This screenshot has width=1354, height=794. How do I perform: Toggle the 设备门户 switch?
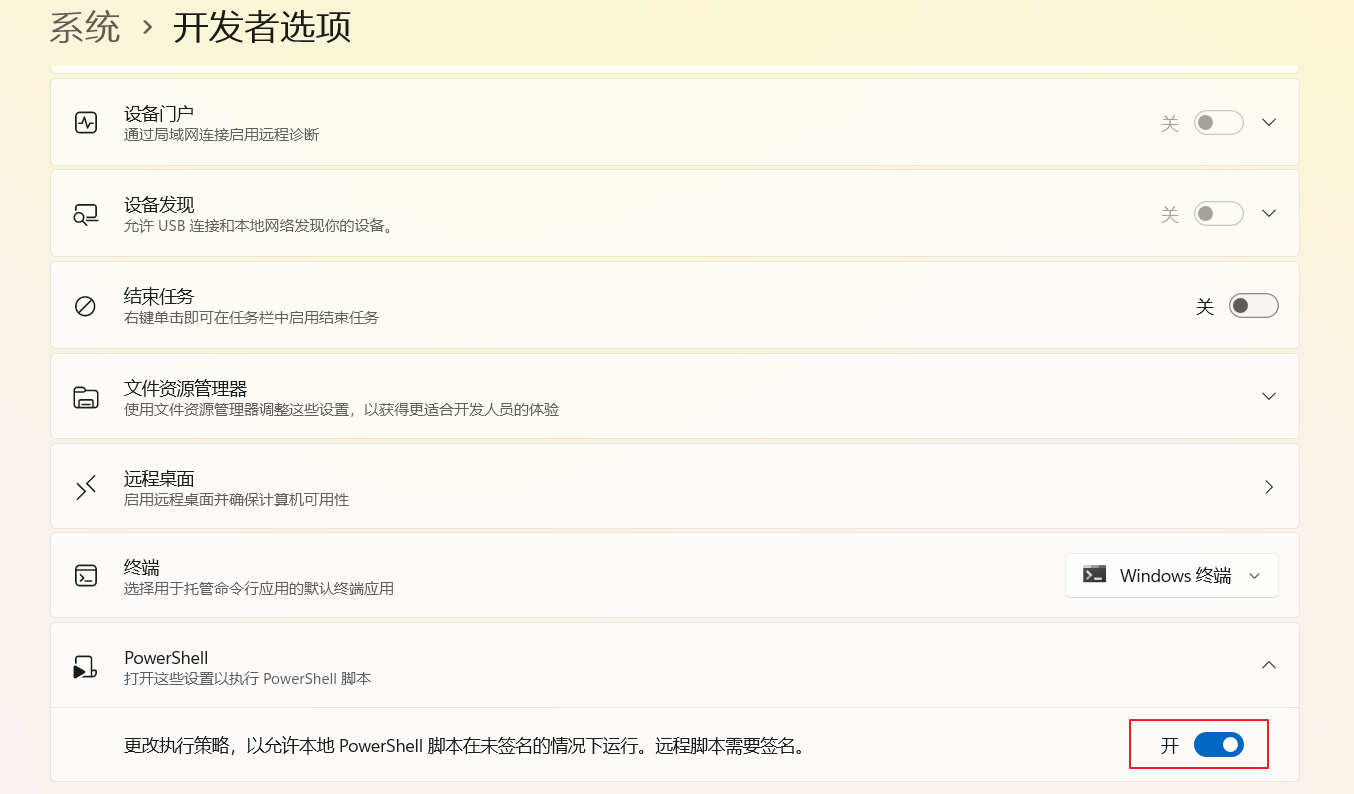click(1219, 122)
